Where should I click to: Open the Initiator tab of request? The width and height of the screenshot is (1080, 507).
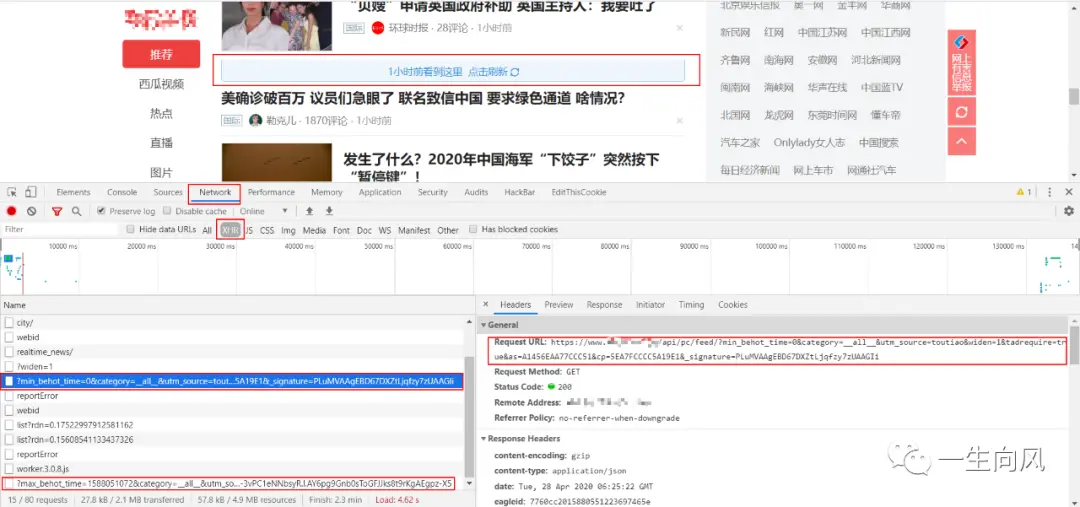[x=650, y=304]
